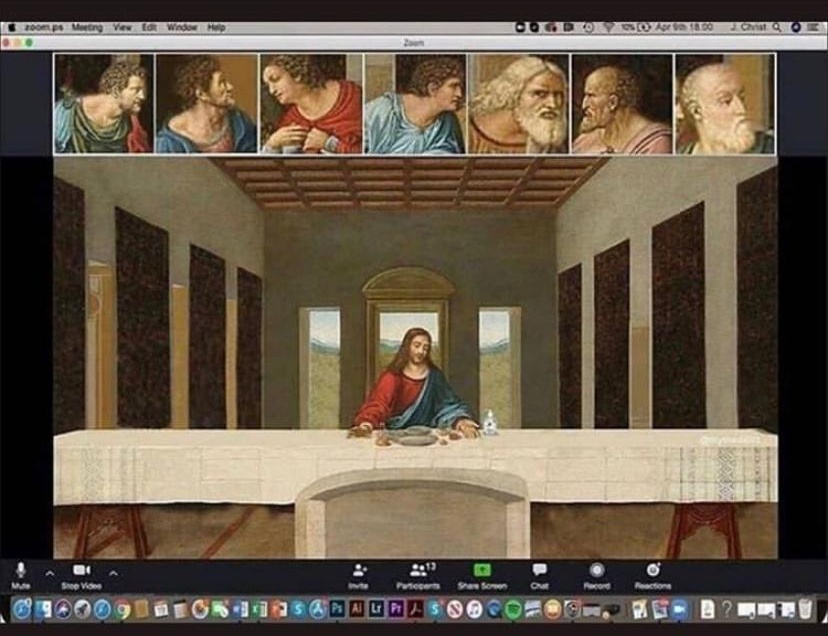Open the Reactions picker
Viewport: 828px width, 636px height.
coord(653,576)
